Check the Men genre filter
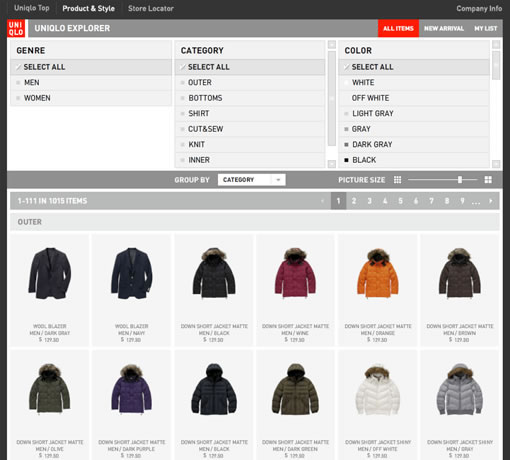 click(18, 83)
